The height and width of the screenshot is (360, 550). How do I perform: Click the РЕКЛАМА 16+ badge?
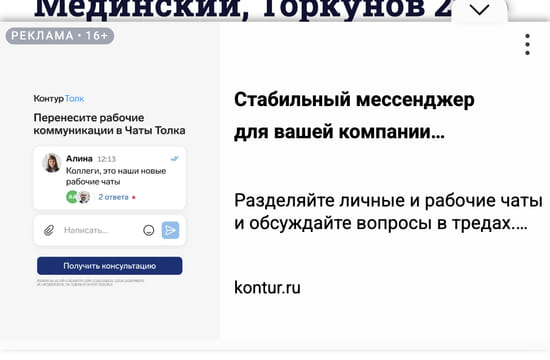60,36
